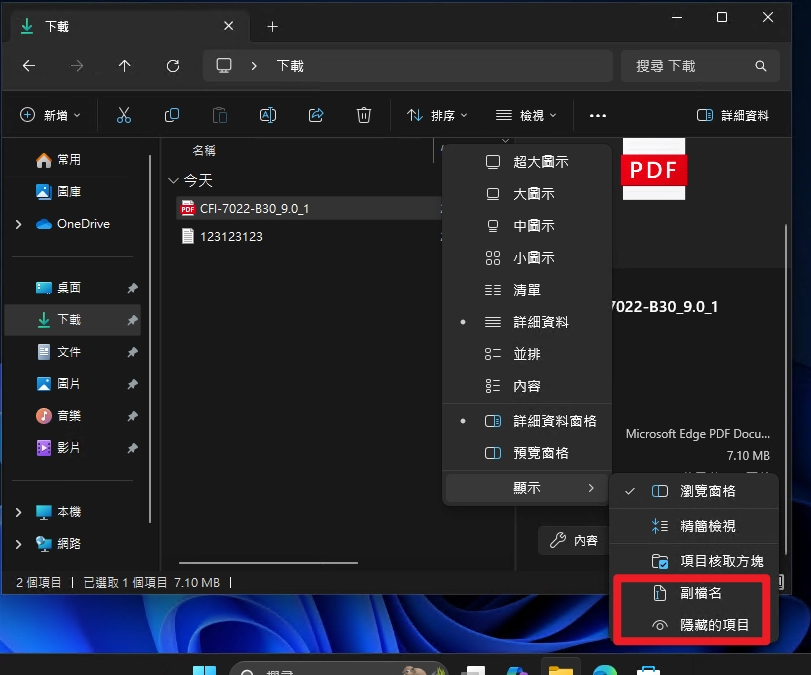Click the Share icon in the toolbar
The image size is (811, 675).
[x=316, y=115]
